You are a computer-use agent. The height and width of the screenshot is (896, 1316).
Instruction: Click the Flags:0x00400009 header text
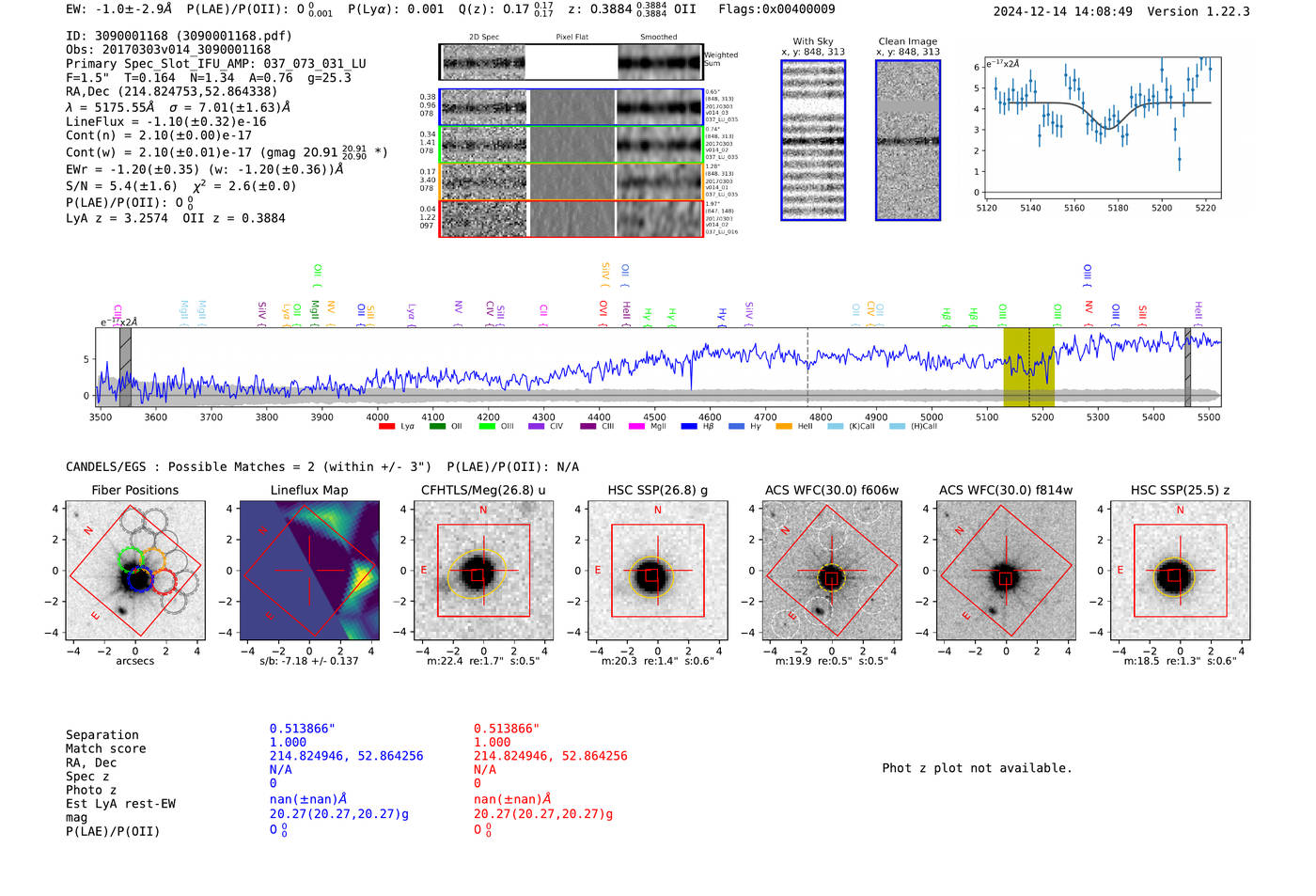(776, 9)
